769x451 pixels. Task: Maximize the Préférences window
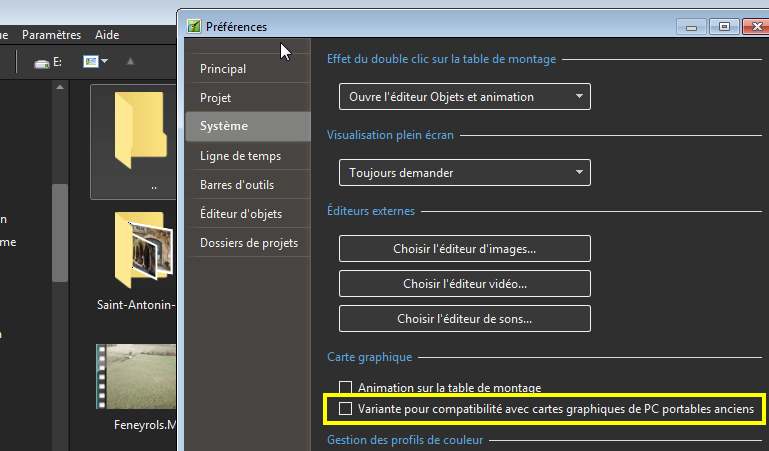point(725,26)
